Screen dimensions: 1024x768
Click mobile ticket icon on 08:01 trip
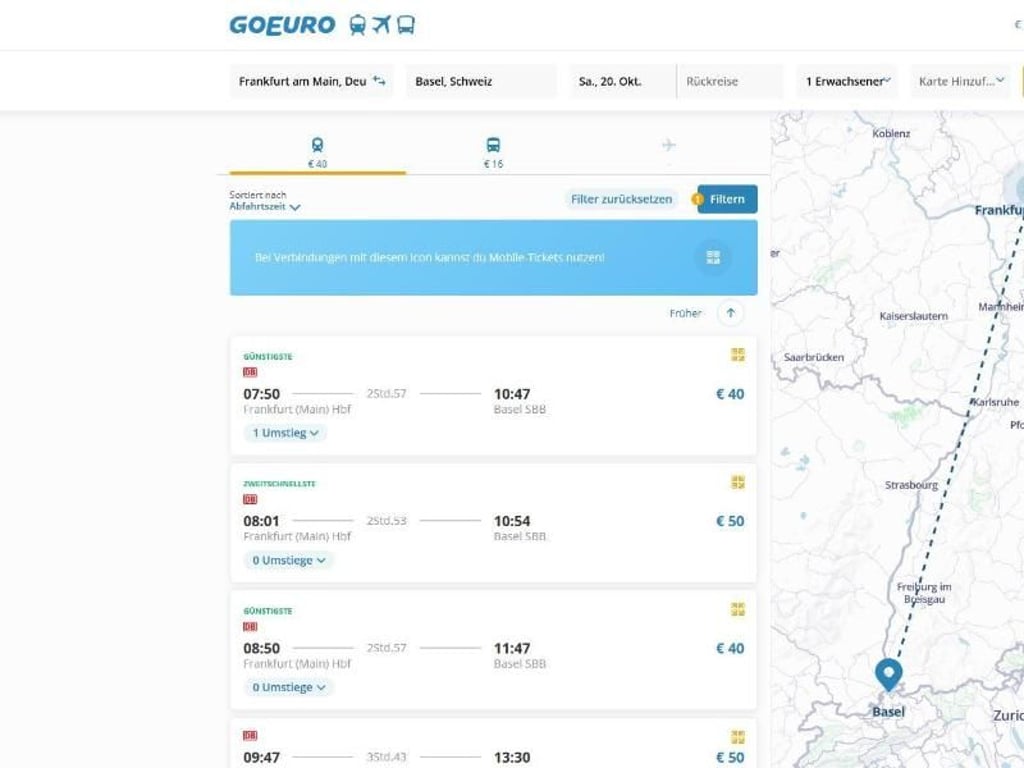coord(738,482)
